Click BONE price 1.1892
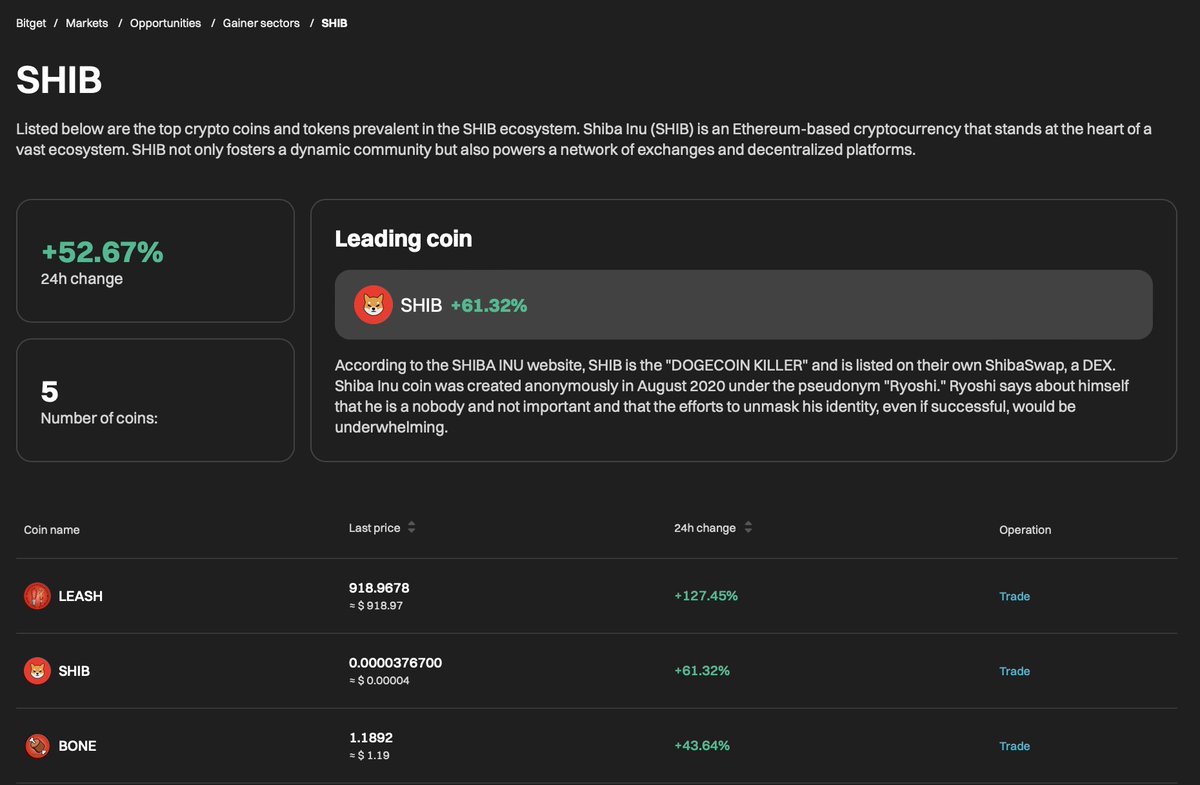Image resolution: width=1200 pixels, height=785 pixels. 371,738
